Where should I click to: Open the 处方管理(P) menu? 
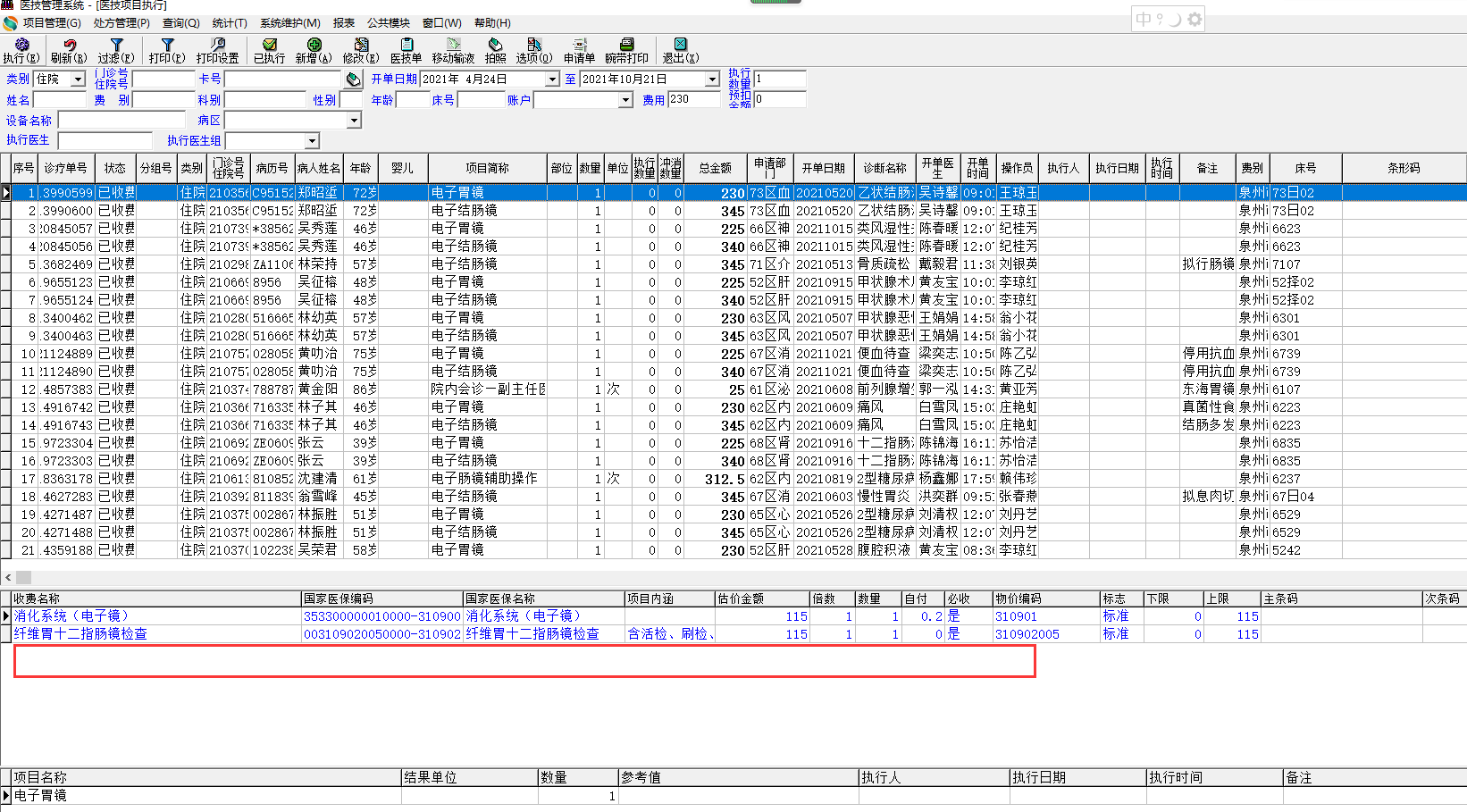pyautogui.click(x=122, y=23)
